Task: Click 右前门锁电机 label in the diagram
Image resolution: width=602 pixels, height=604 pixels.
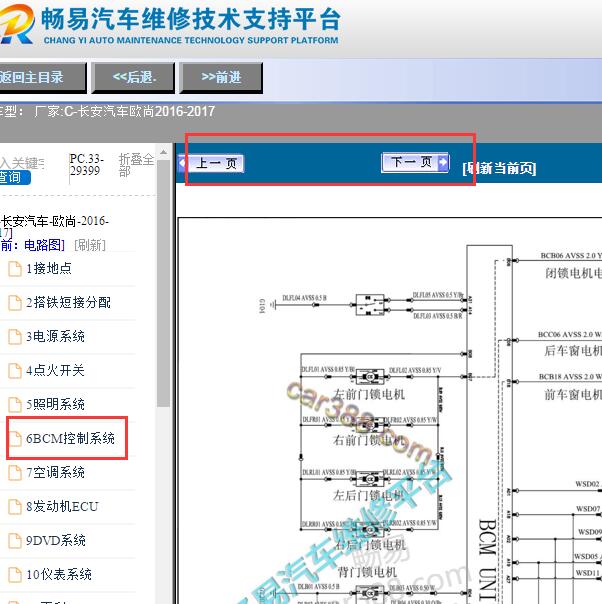Action: pos(369,440)
